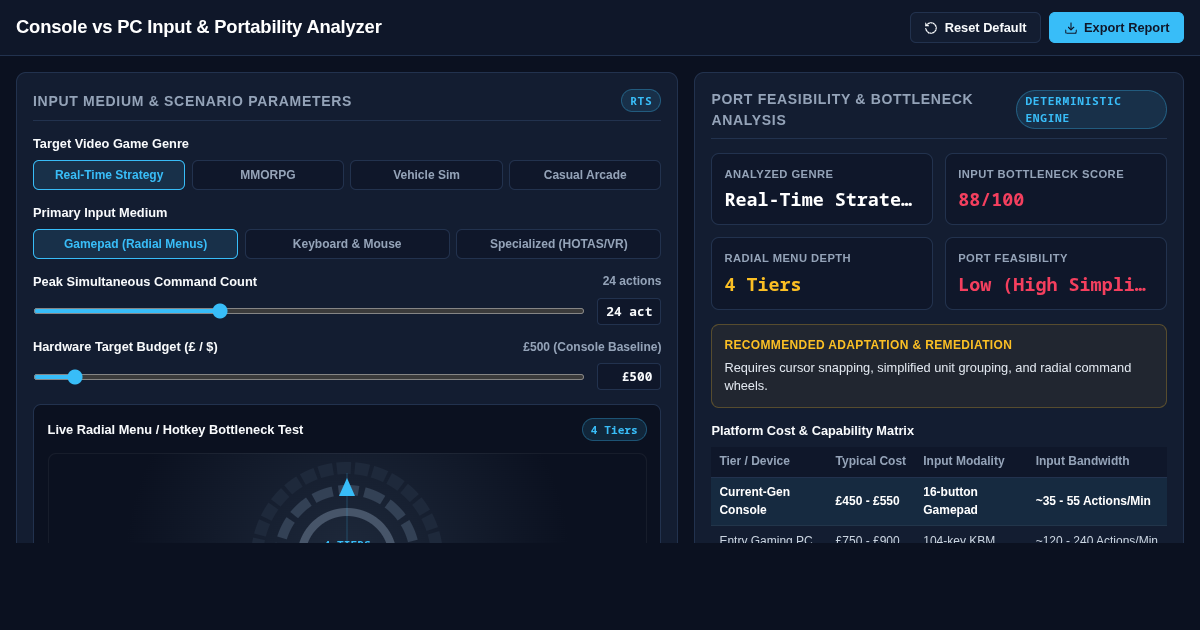The height and width of the screenshot is (630, 1200).
Task: Click the Peak Simultaneous Command Count slider handle
Action: [220, 311]
